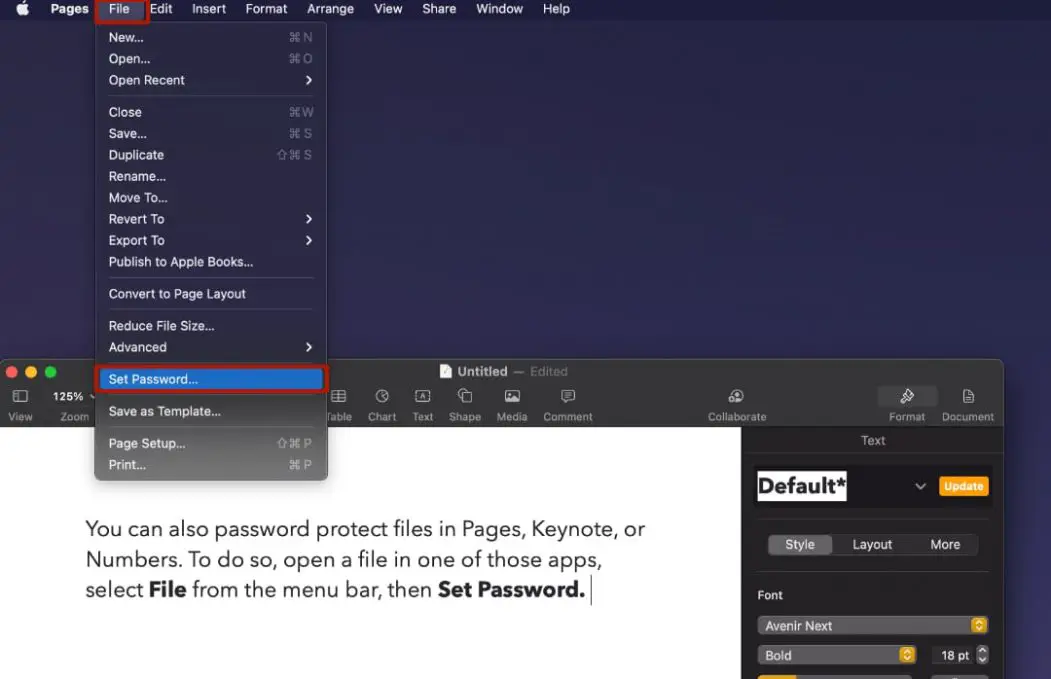This screenshot has height=679, width=1051.
Task: Click the yellow color swatch below Bold
Action: pyautogui.click(x=780, y=676)
